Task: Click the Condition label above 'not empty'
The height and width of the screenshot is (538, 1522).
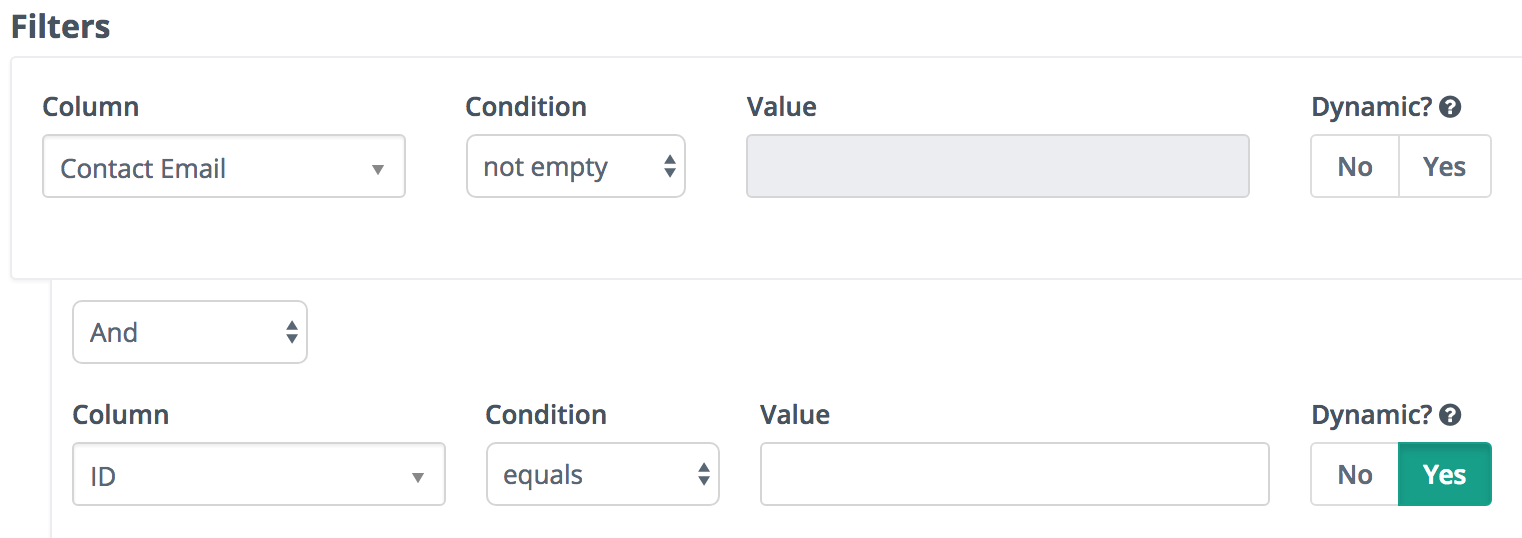Action: [x=526, y=107]
